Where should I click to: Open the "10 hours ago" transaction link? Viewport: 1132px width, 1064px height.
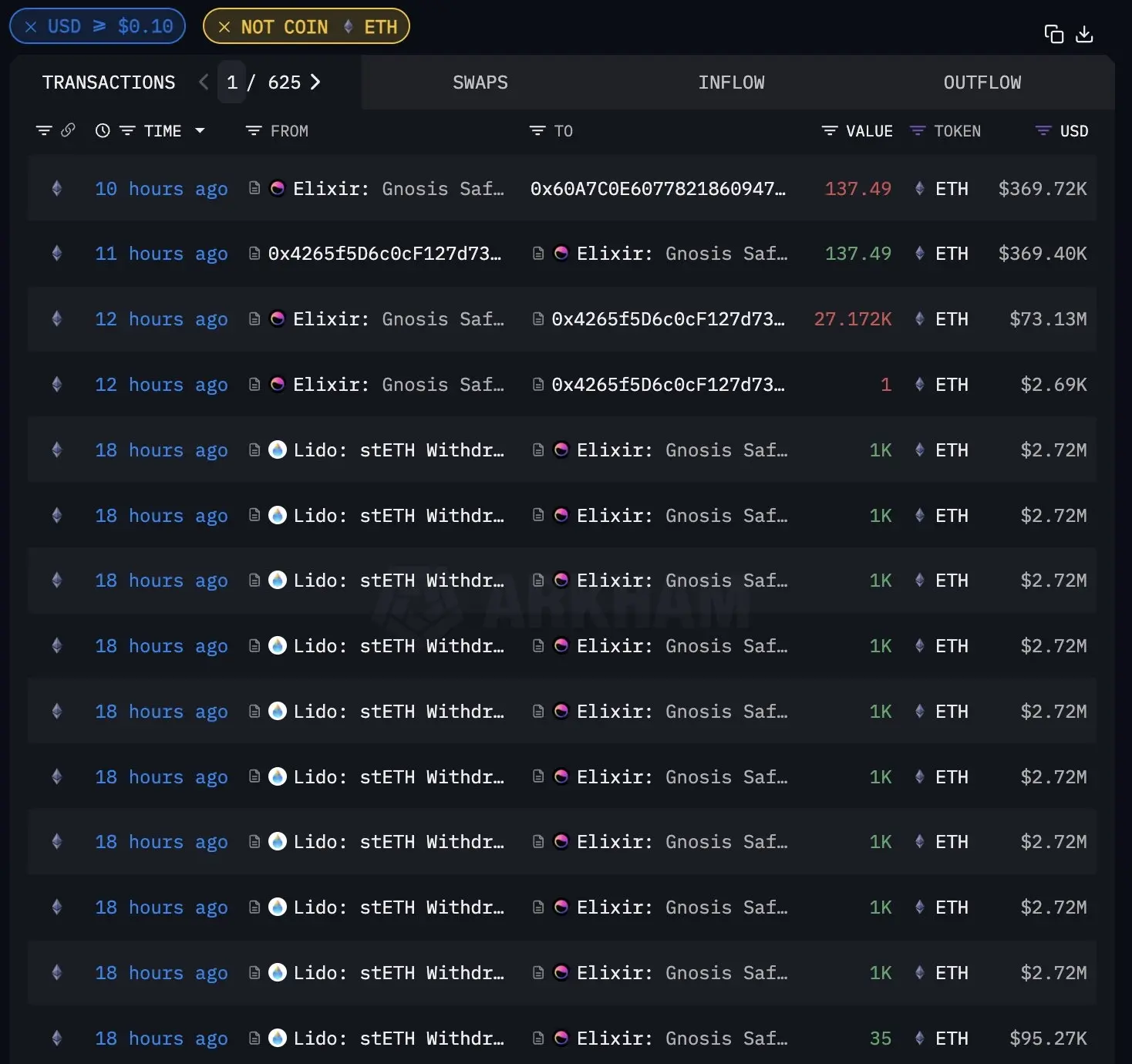(x=161, y=189)
